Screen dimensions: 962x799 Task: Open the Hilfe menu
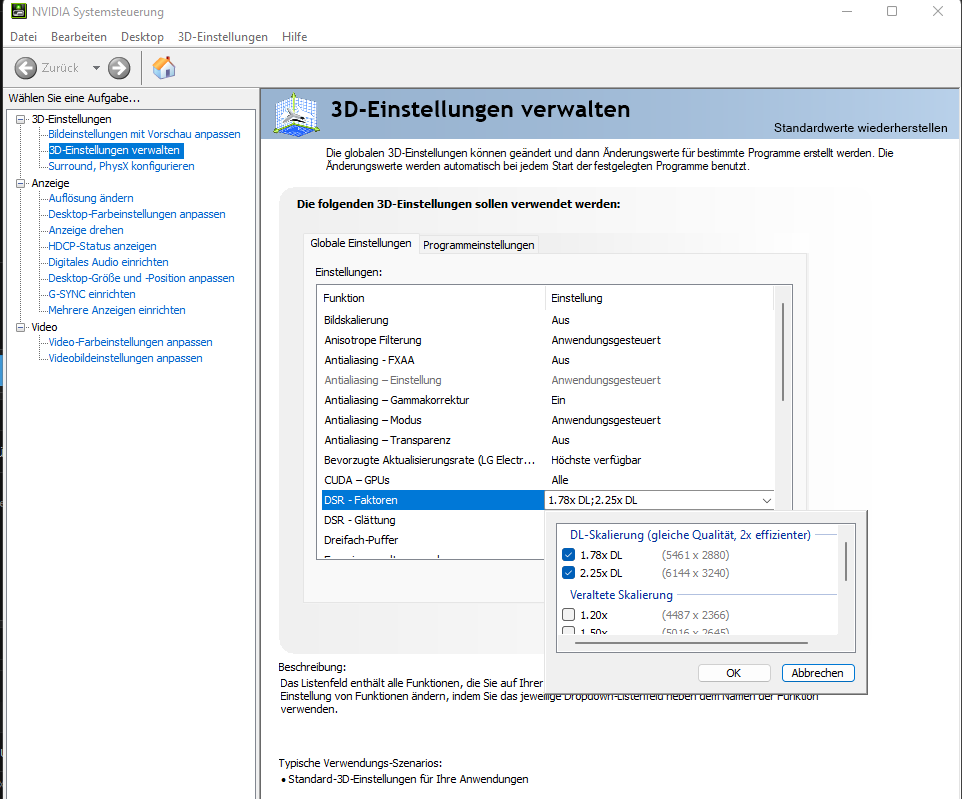click(x=294, y=37)
